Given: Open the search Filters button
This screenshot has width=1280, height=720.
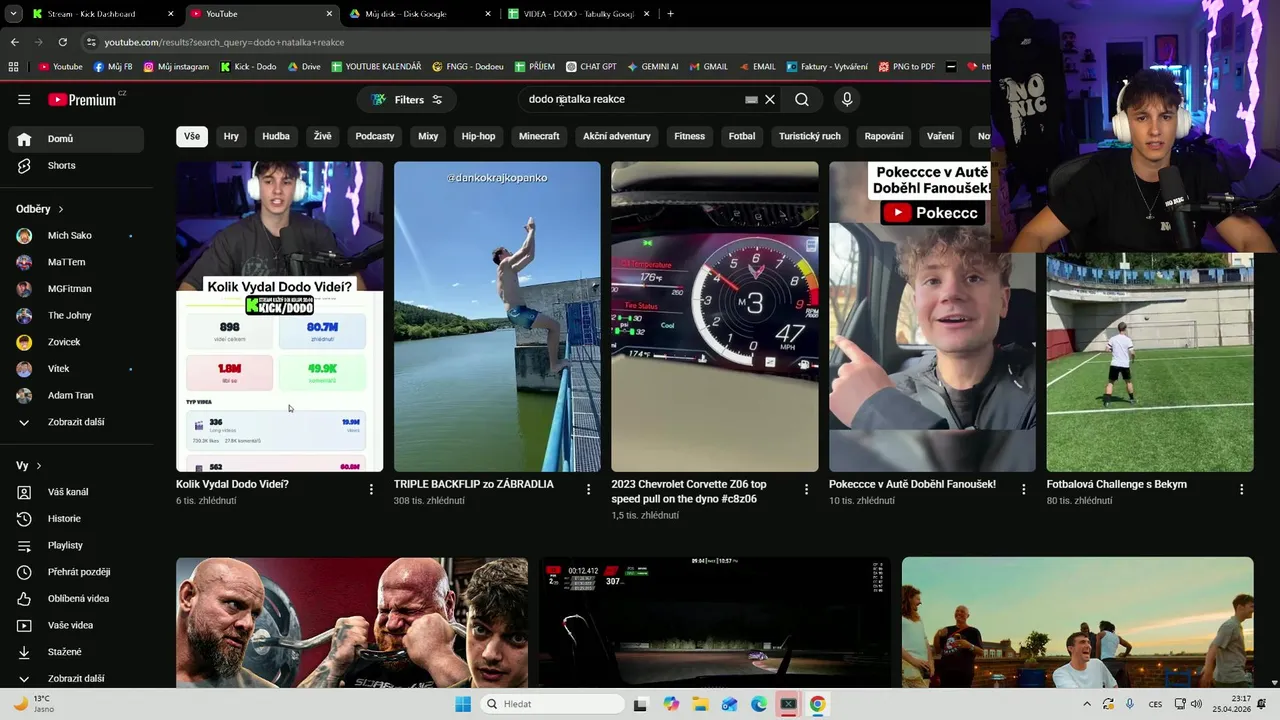Looking at the screenshot, I should 407,100.
